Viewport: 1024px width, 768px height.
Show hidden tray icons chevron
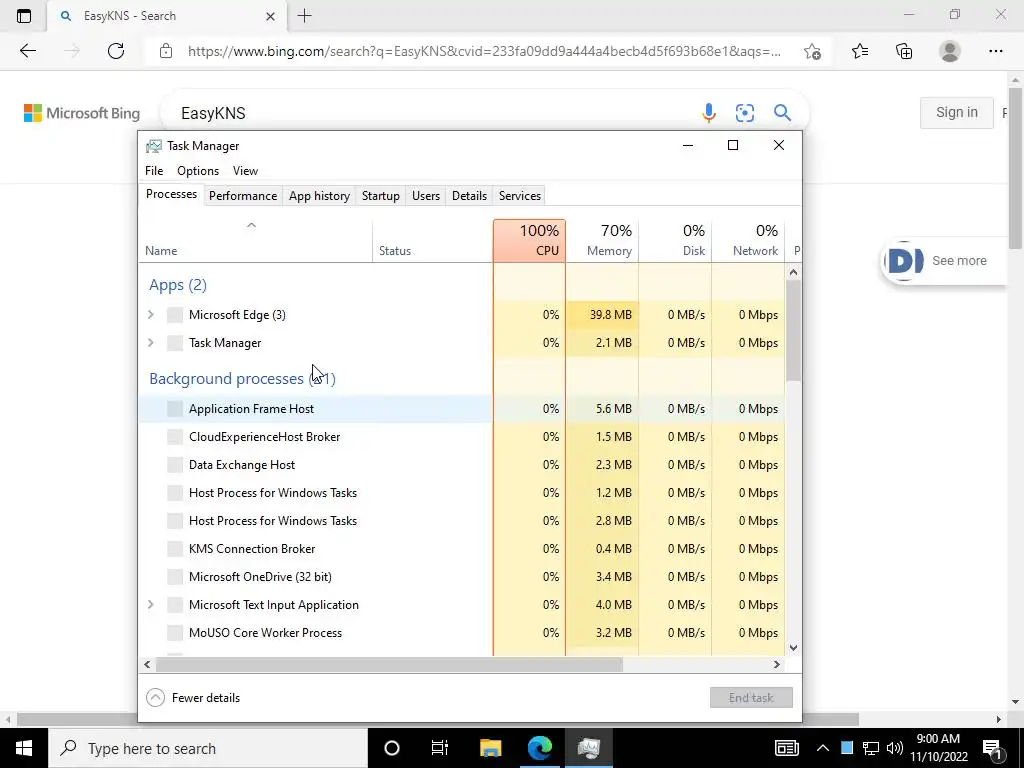click(823, 748)
